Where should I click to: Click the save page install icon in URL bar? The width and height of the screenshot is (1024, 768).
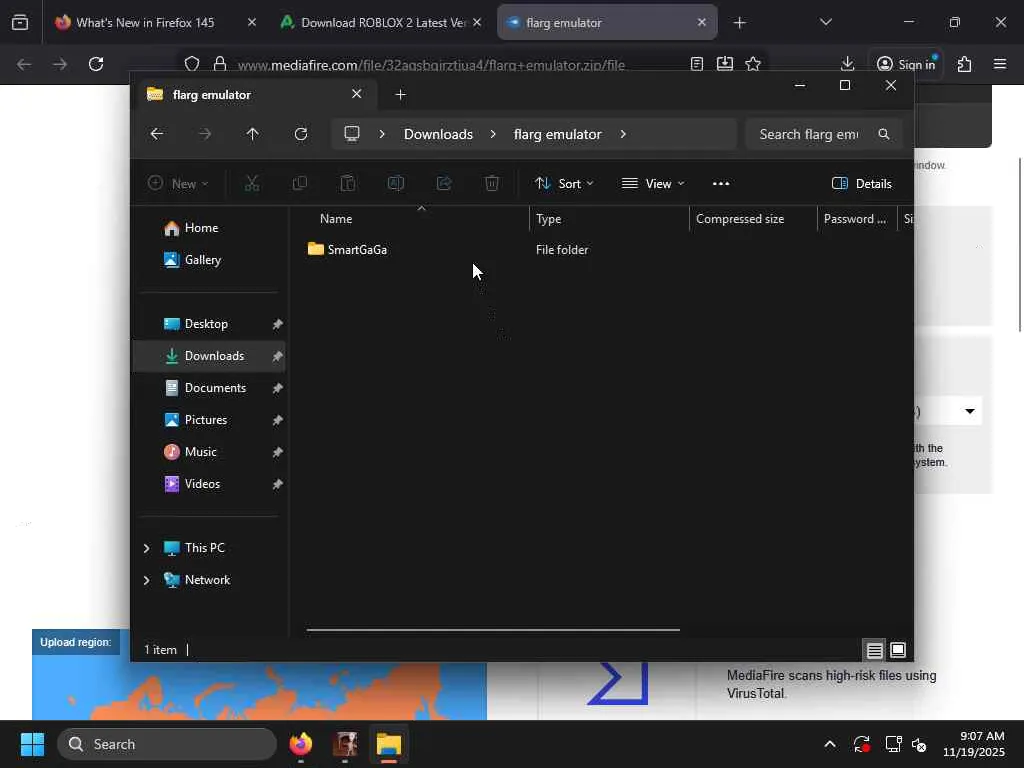coord(725,64)
